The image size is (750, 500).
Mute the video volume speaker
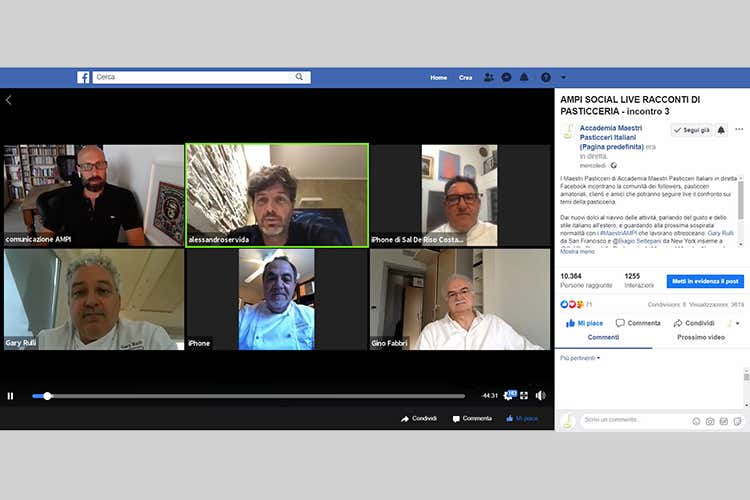pos(540,396)
